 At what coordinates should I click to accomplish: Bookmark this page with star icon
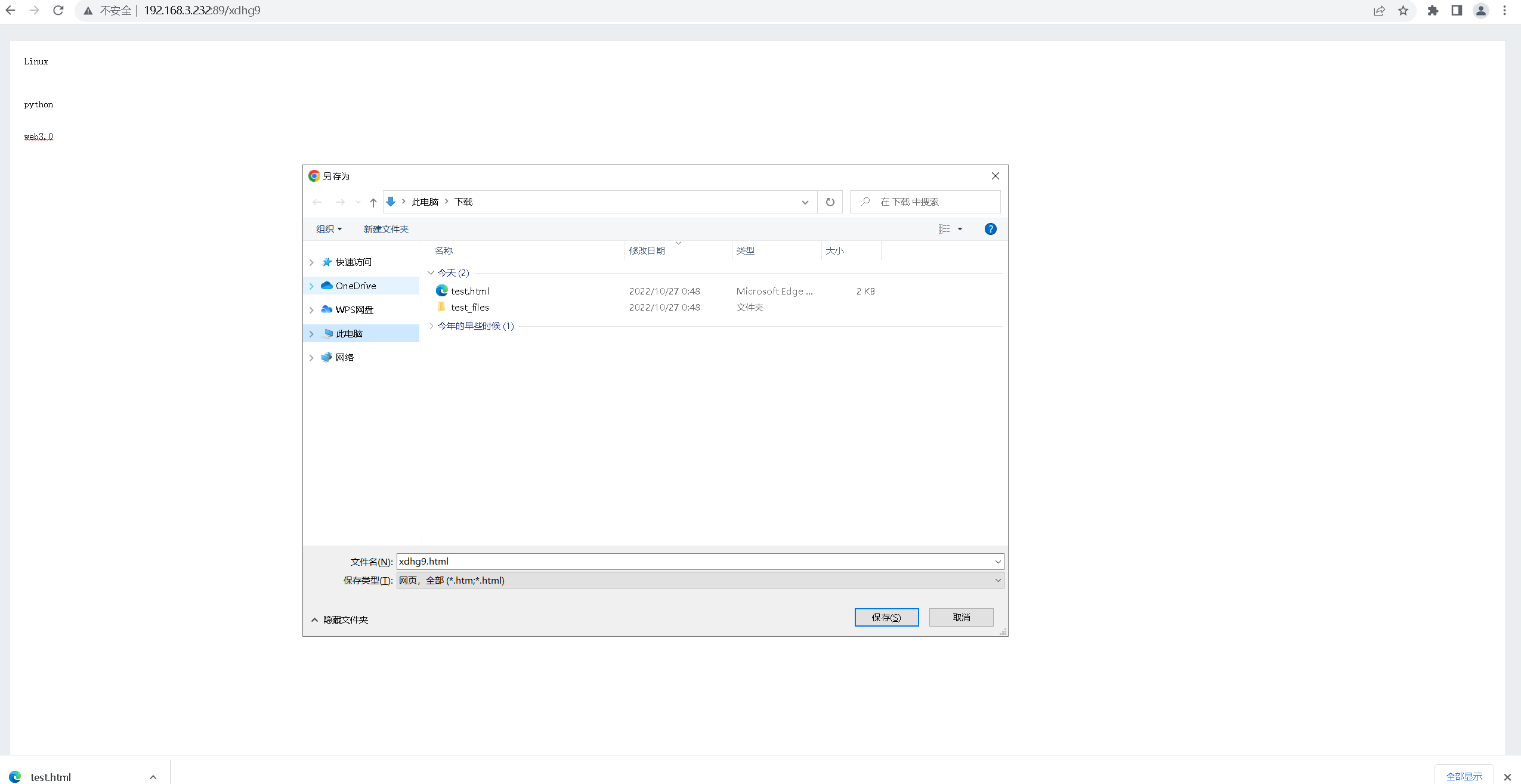click(1403, 11)
